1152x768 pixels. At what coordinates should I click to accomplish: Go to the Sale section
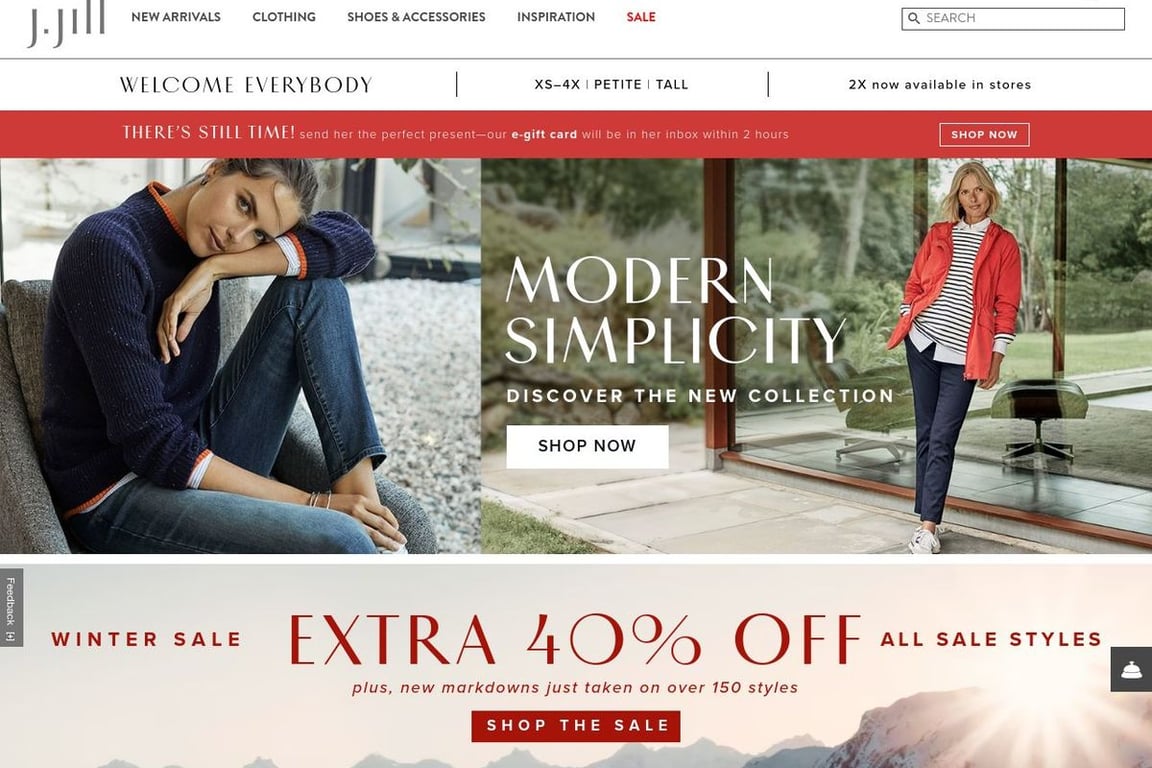[641, 17]
